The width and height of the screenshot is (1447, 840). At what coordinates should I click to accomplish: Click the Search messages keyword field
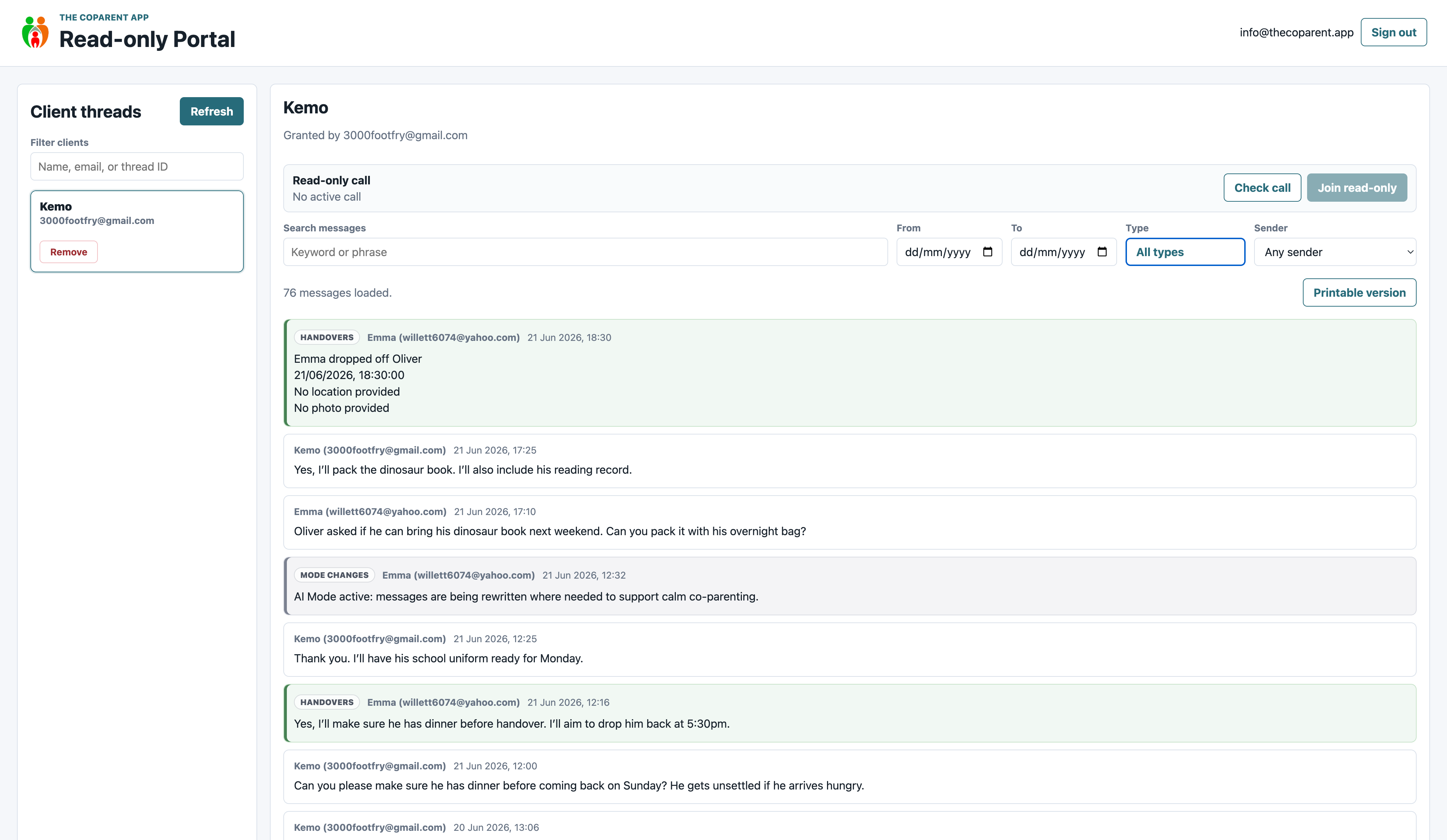[585, 252]
